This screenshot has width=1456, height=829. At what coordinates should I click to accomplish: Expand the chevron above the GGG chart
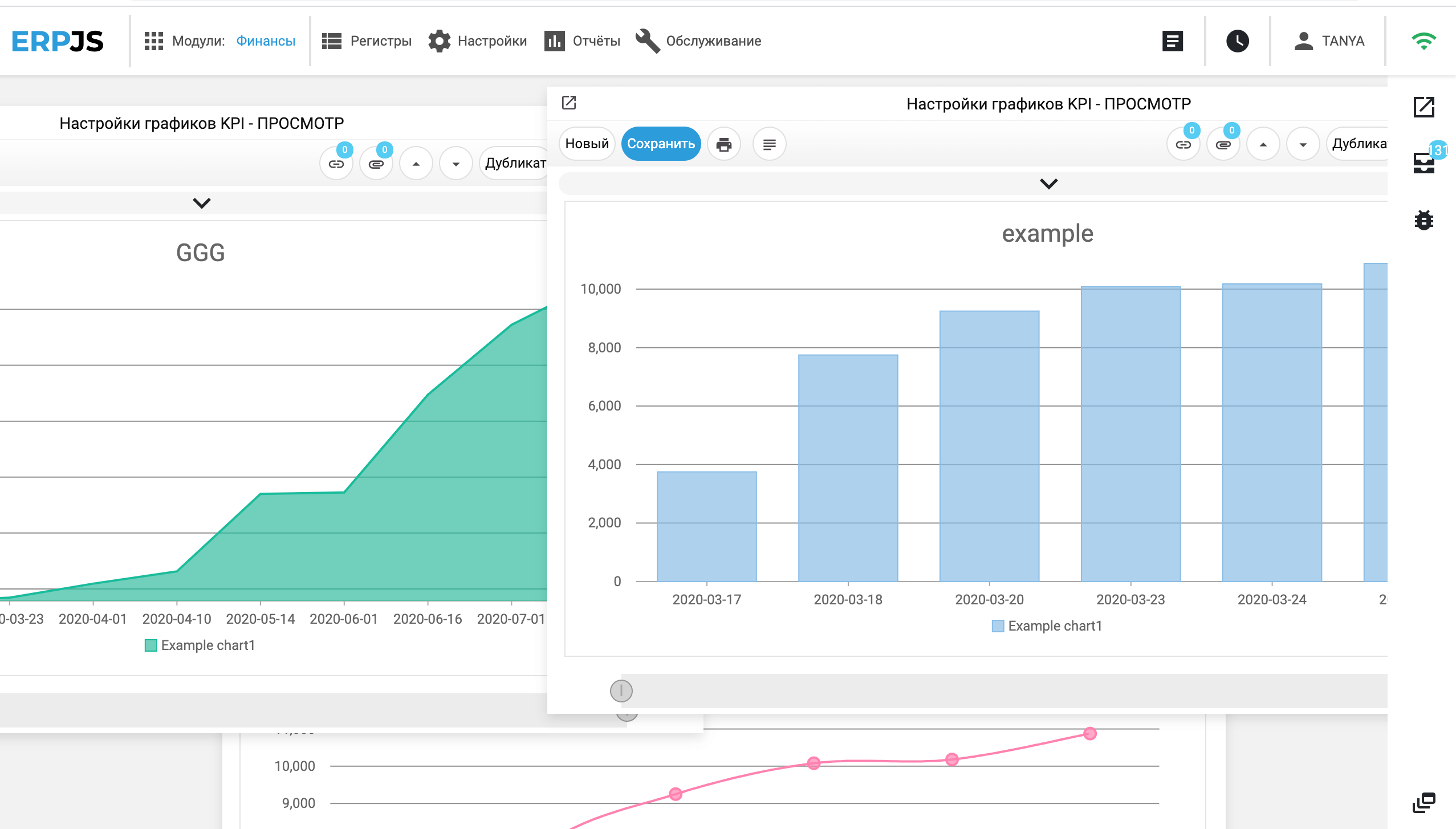pyautogui.click(x=201, y=203)
